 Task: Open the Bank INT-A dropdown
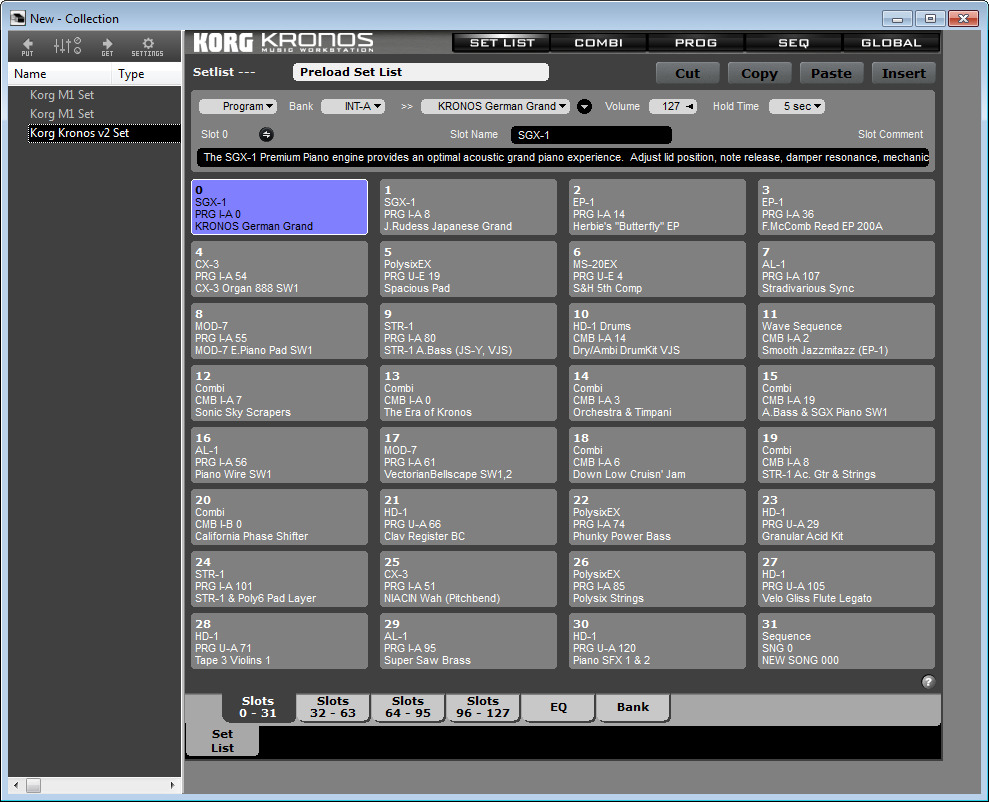[353, 107]
